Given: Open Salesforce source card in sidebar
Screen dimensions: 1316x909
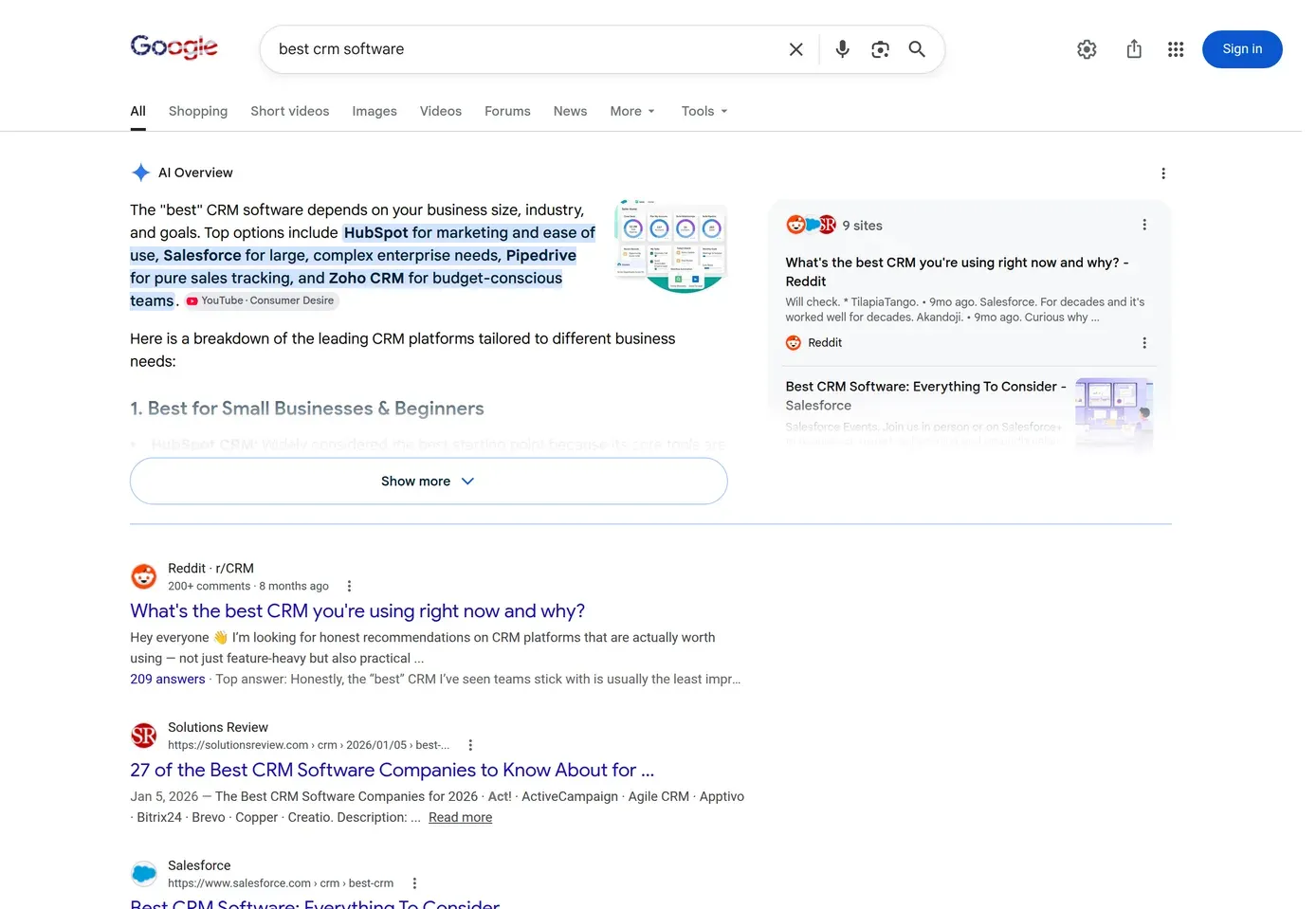Looking at the screenshot, I should coord(925,395).
